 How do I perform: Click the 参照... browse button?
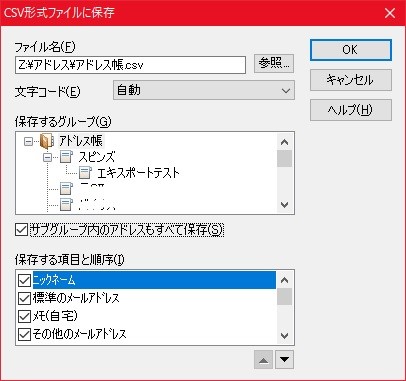pyautogui.click(x=274, y=63)
